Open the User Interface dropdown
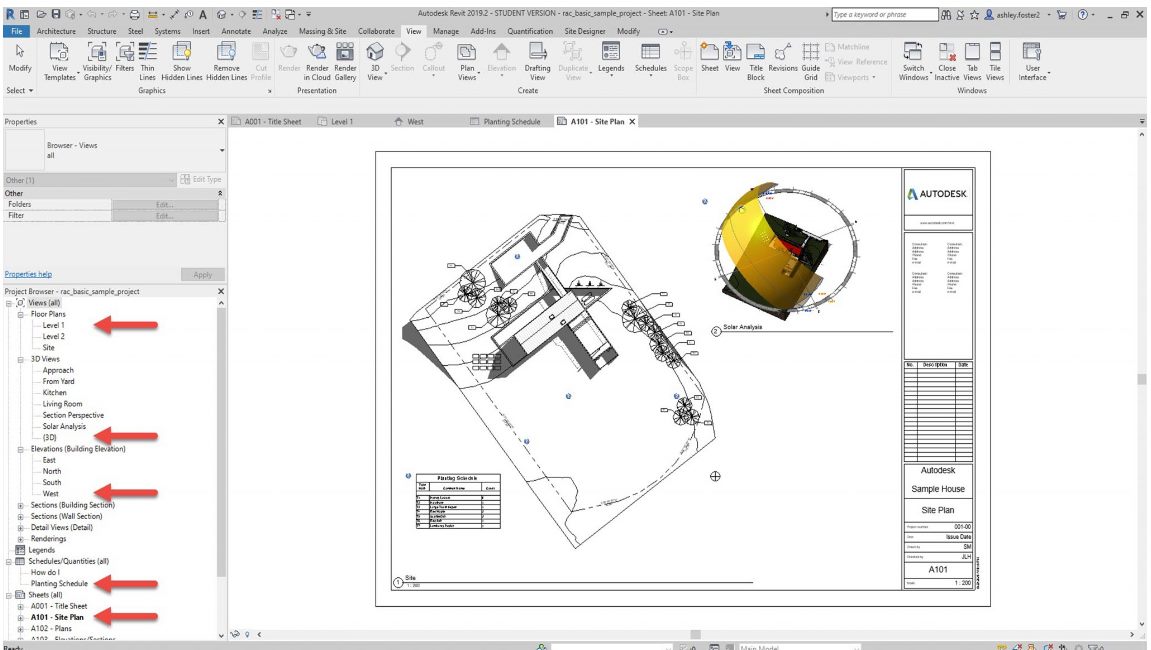 (1032, 61)
